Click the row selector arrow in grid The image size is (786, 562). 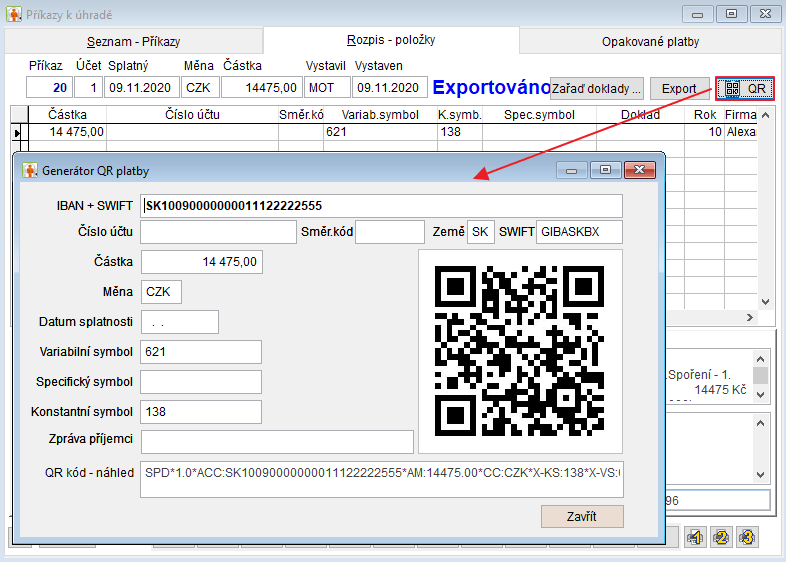19,132
